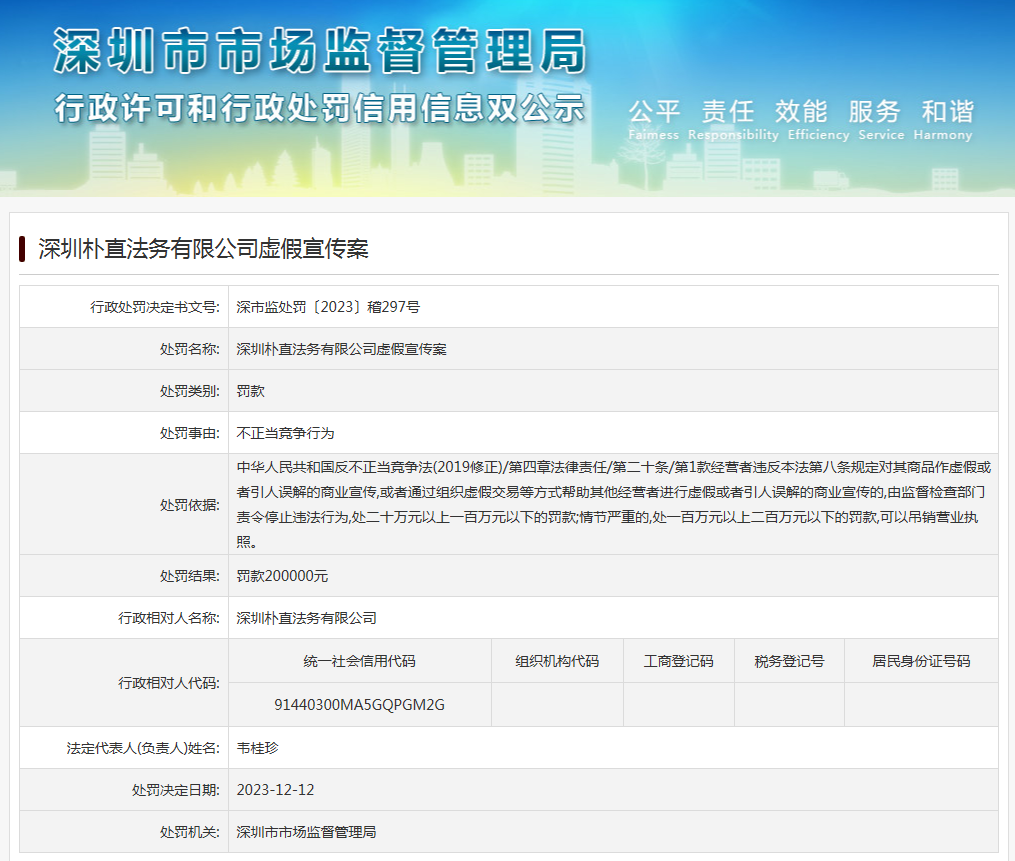
Task: Click the 深圳市市场监督管理局 banner title
Action: click(x=319, y=51)
